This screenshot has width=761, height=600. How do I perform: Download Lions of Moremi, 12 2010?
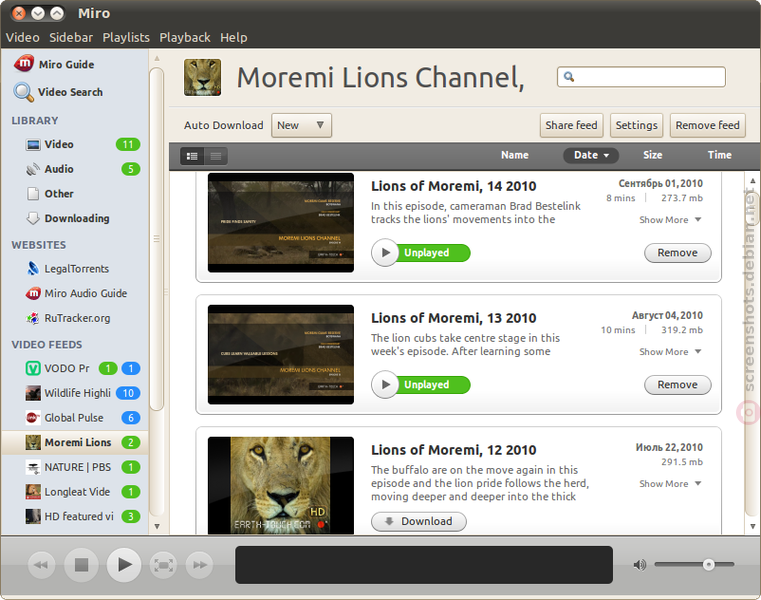point(419,521)
